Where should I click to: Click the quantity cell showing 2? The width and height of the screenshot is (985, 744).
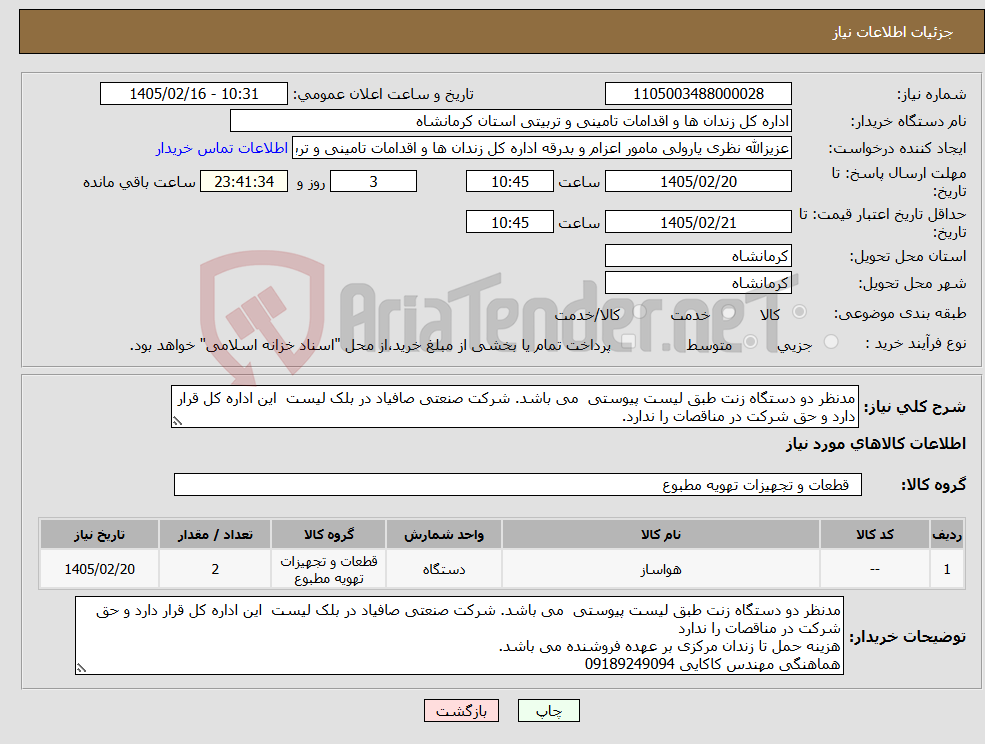click(215, 569)
